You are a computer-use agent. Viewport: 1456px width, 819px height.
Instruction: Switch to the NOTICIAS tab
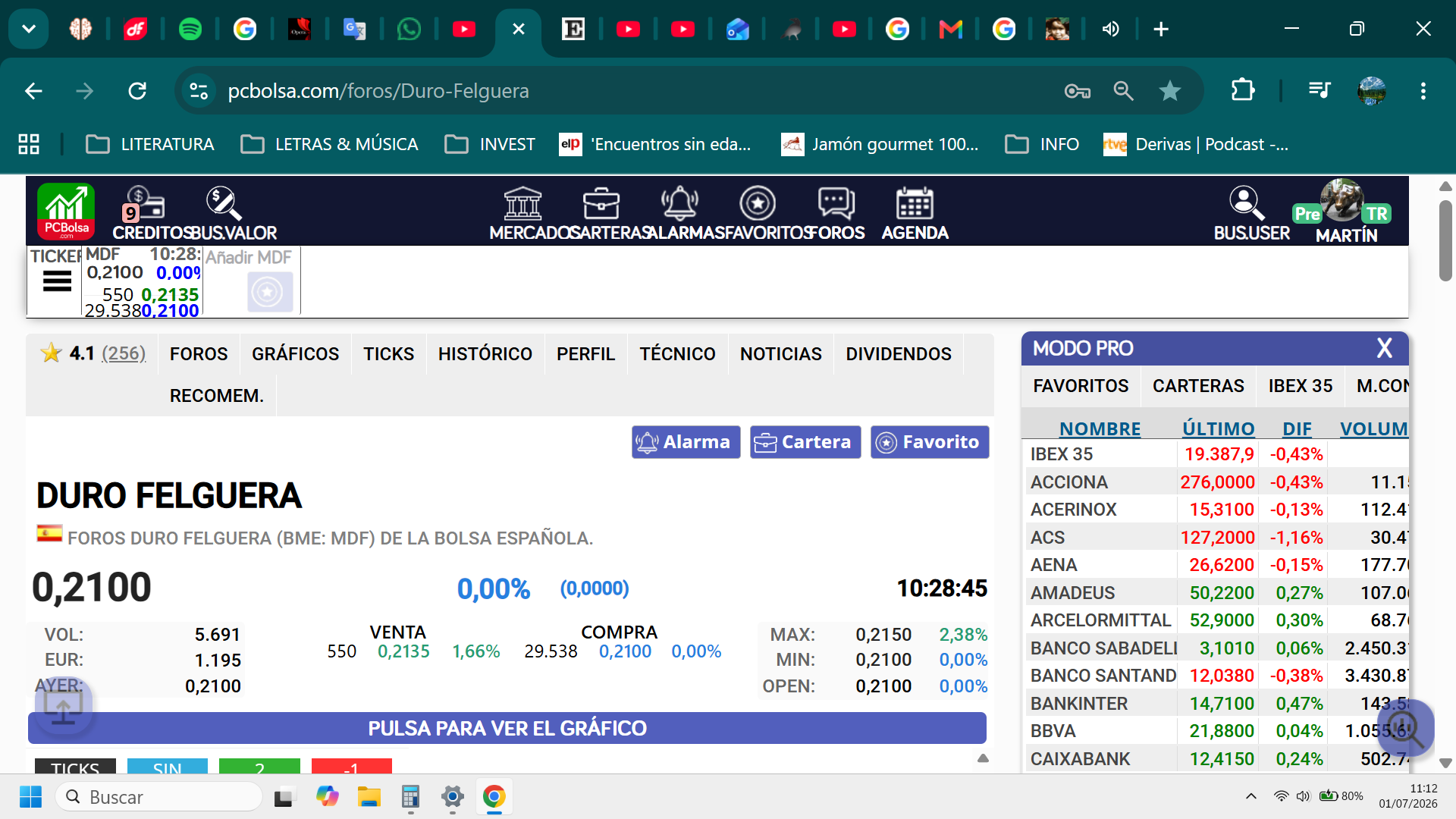(781, 354)
